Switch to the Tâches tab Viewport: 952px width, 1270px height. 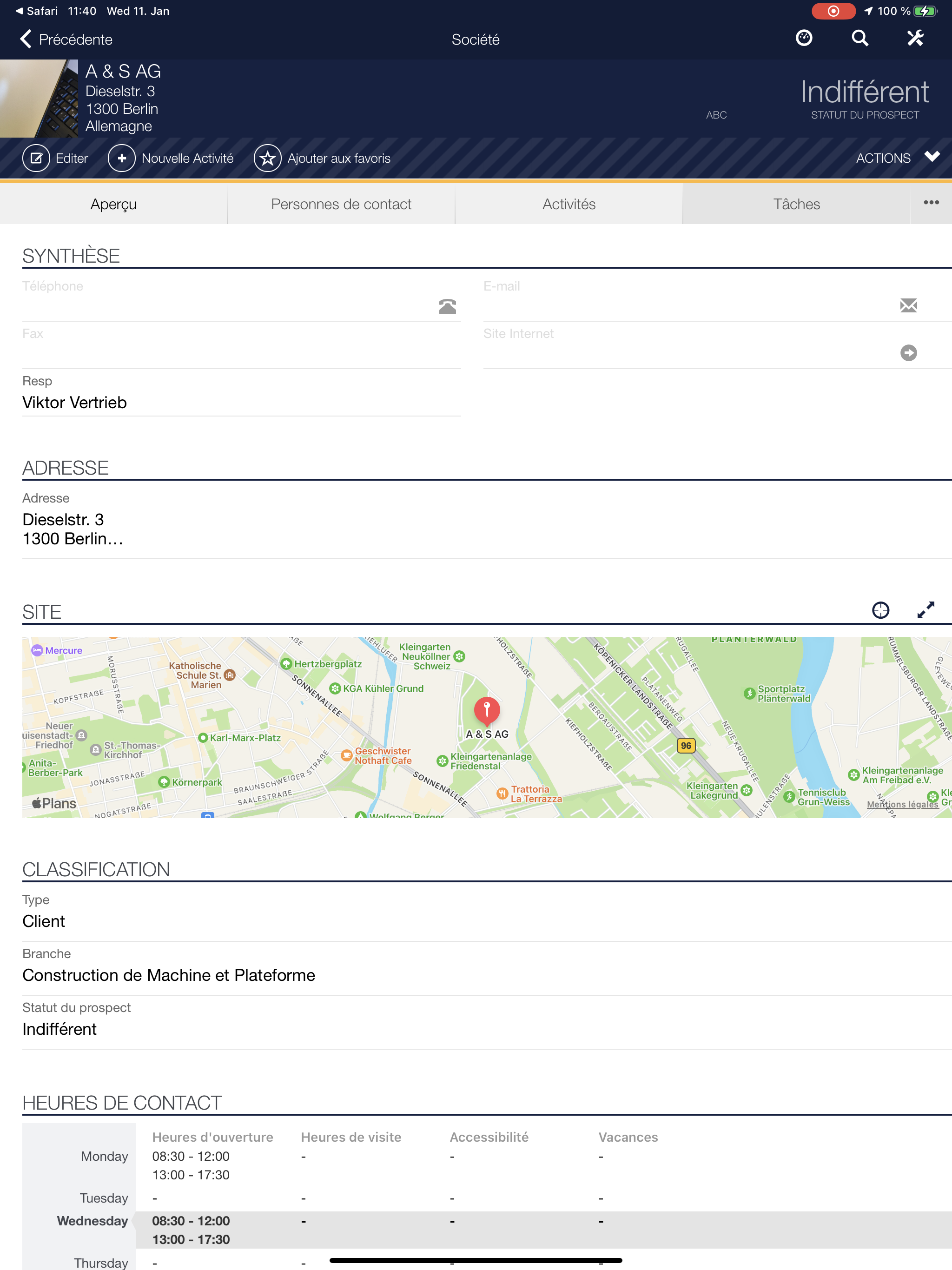(x=796, y=204)
